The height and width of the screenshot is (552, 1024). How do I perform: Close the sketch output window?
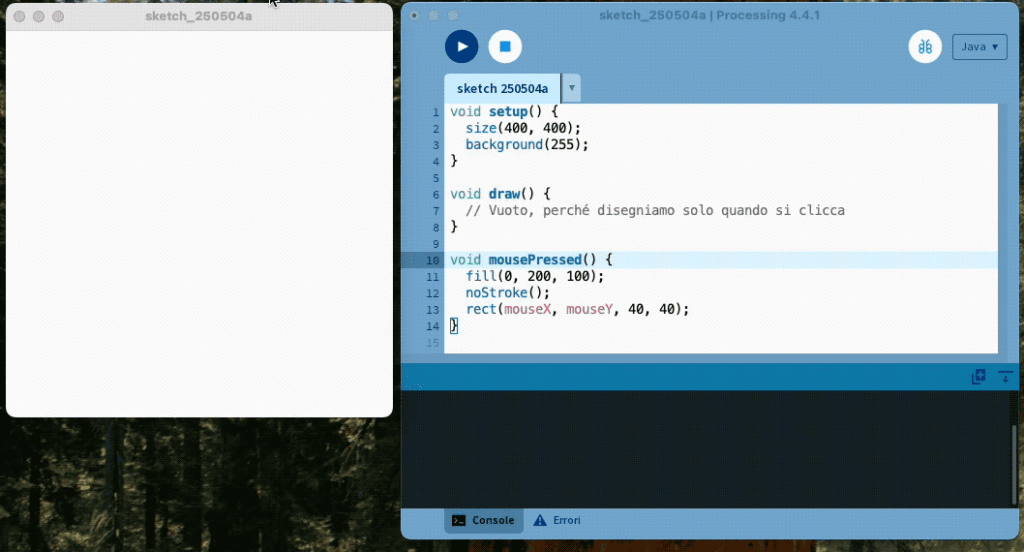click(x=18, y=17)
